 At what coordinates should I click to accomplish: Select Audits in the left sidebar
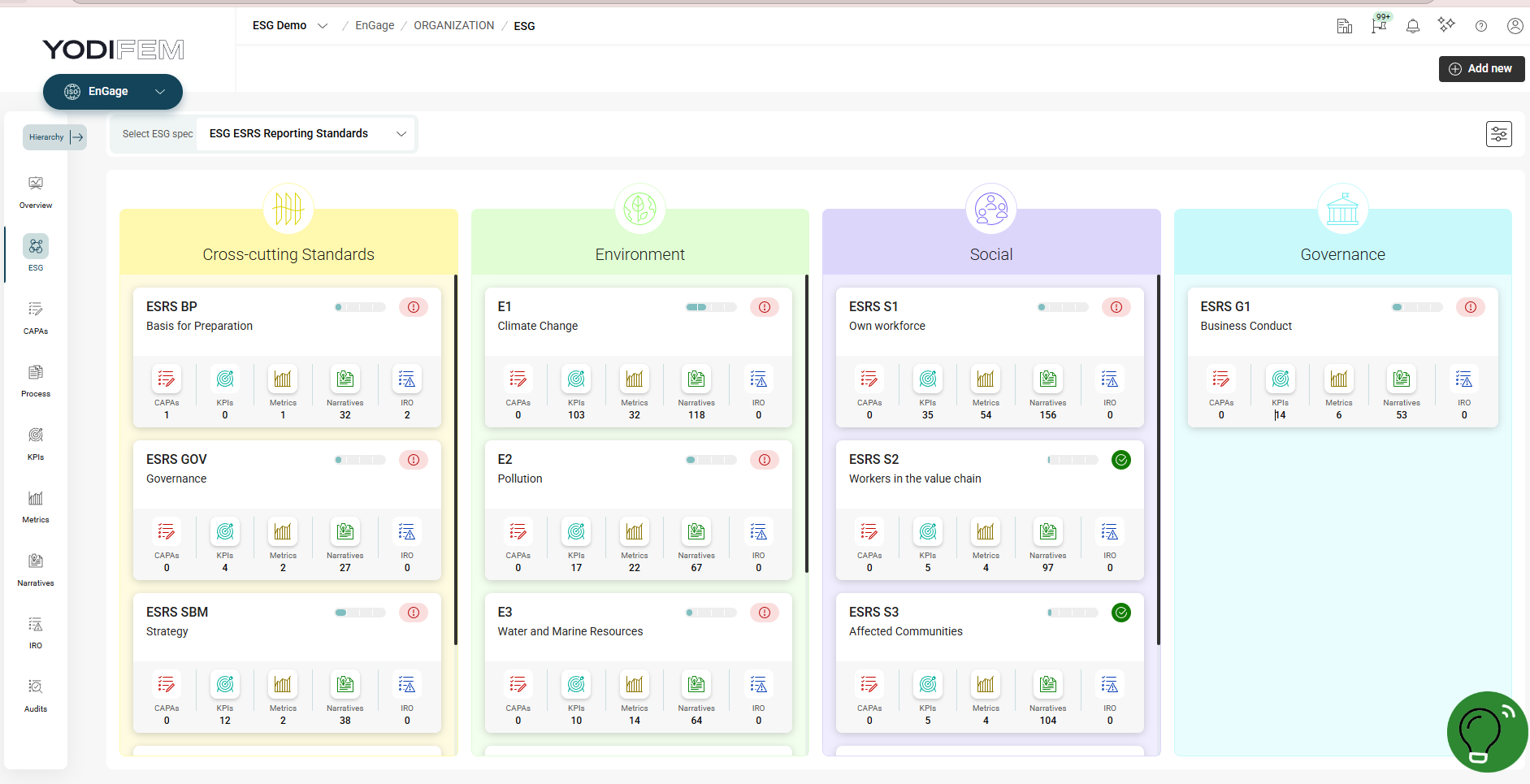click(36, 695)
